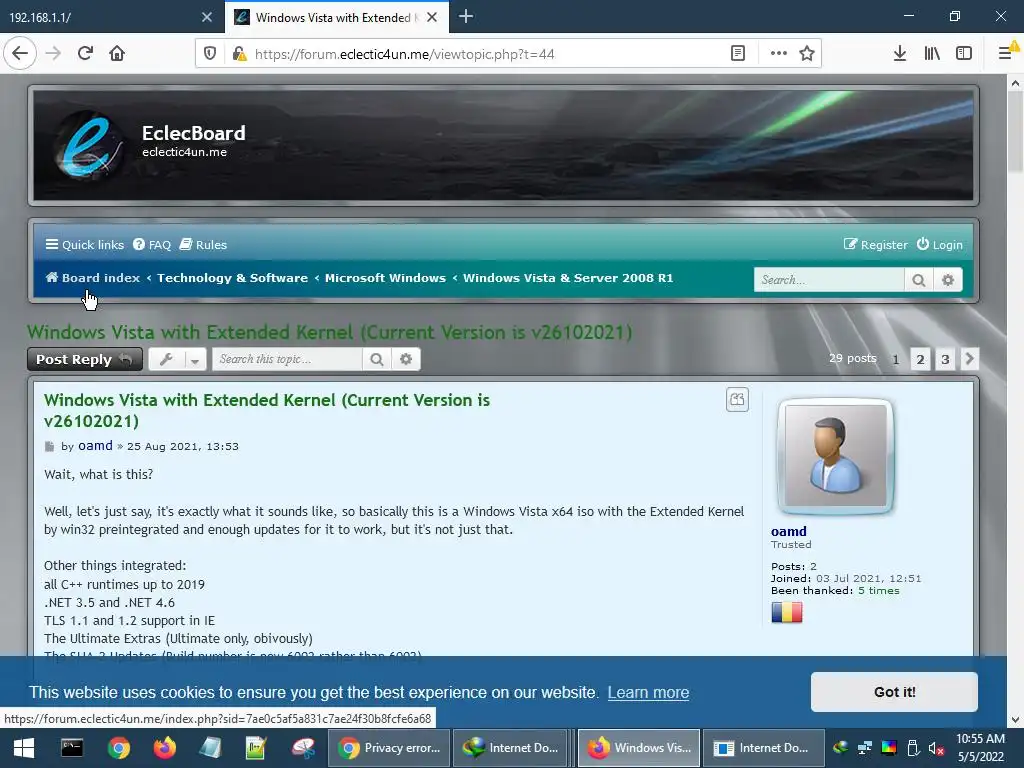Dismiss cookie banner with Got it!
The width and height of the screenshot is (1024, 768).
point(894,692)
